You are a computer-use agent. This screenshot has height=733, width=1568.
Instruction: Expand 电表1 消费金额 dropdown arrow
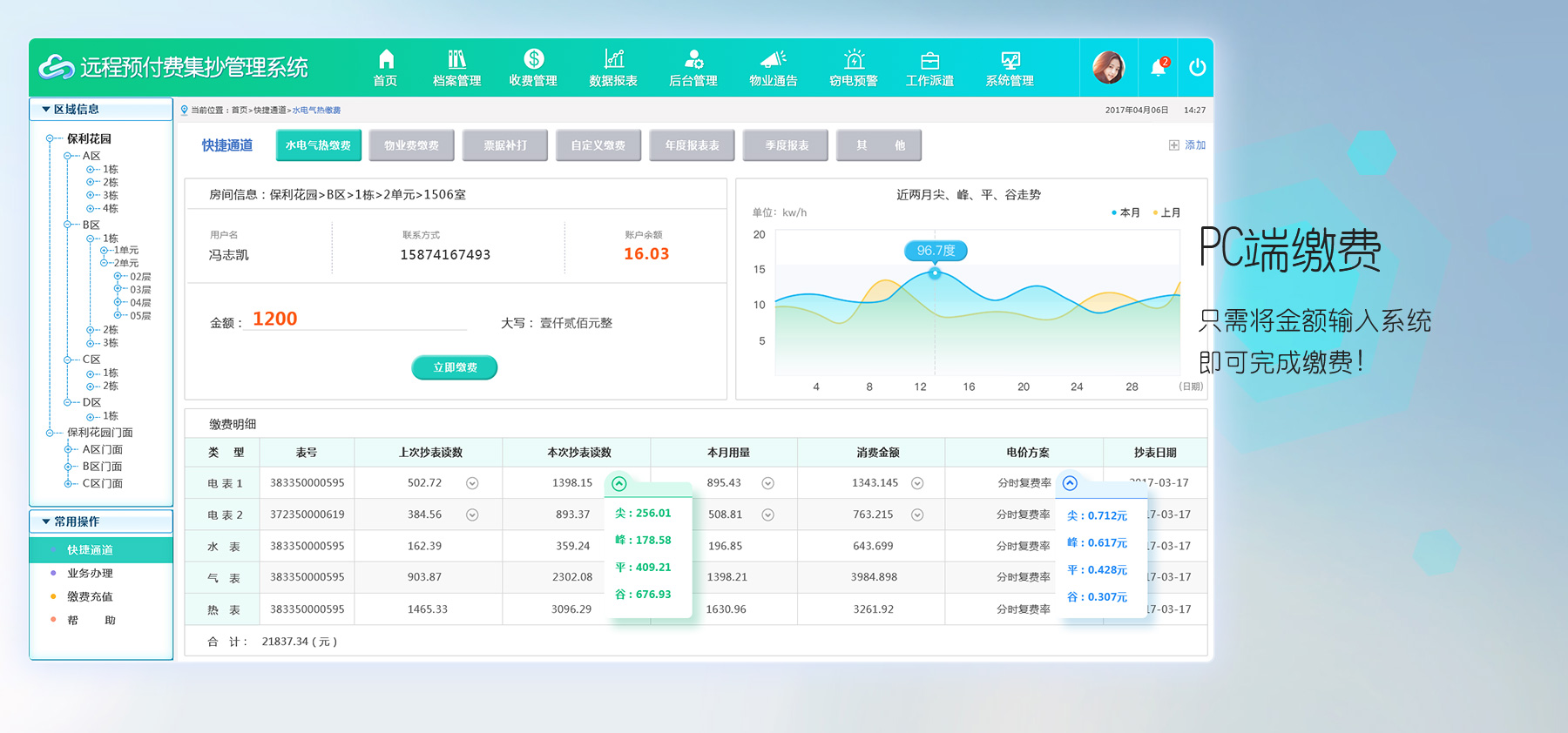click(917, 483)
